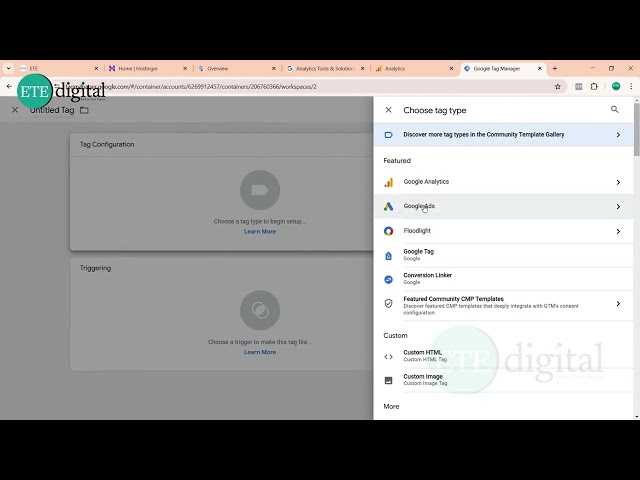Close the Choose tag type panel
640x480 pixels.
coord(388,110)
